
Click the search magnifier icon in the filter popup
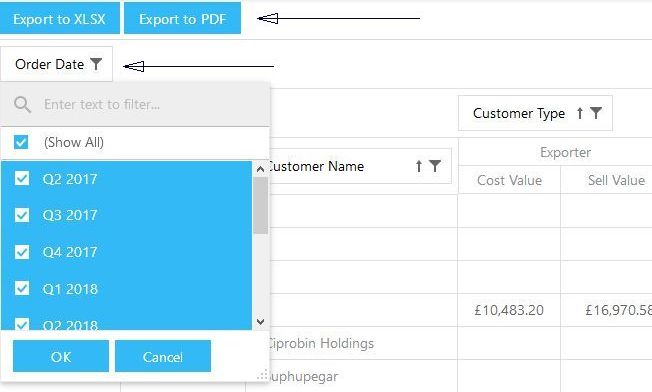click(x=22, y=105)
